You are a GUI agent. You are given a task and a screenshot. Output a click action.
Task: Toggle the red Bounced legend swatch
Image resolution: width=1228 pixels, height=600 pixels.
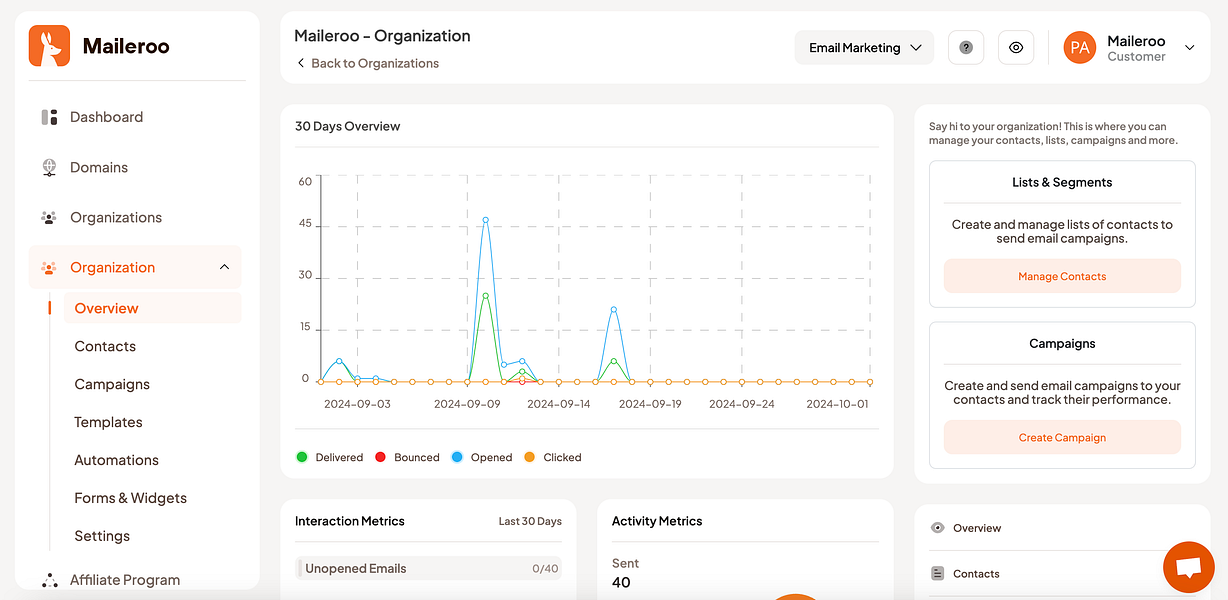click(x=380, y=457)
